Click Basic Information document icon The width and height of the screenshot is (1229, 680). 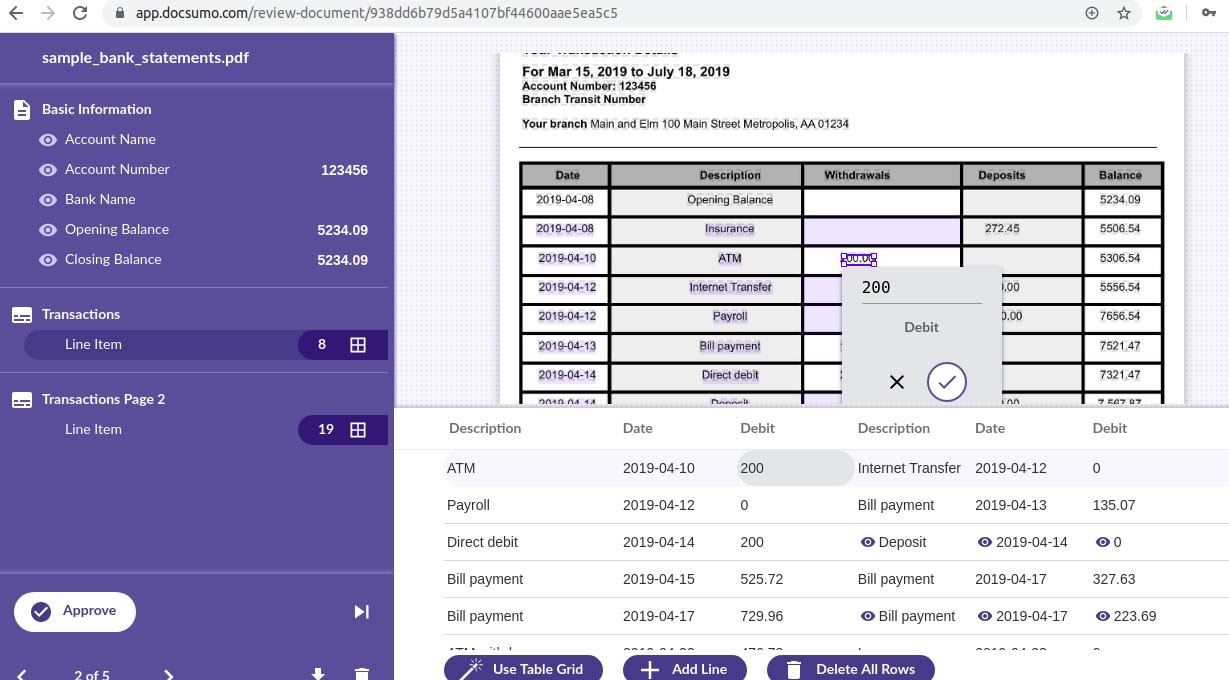click(22, 110)
